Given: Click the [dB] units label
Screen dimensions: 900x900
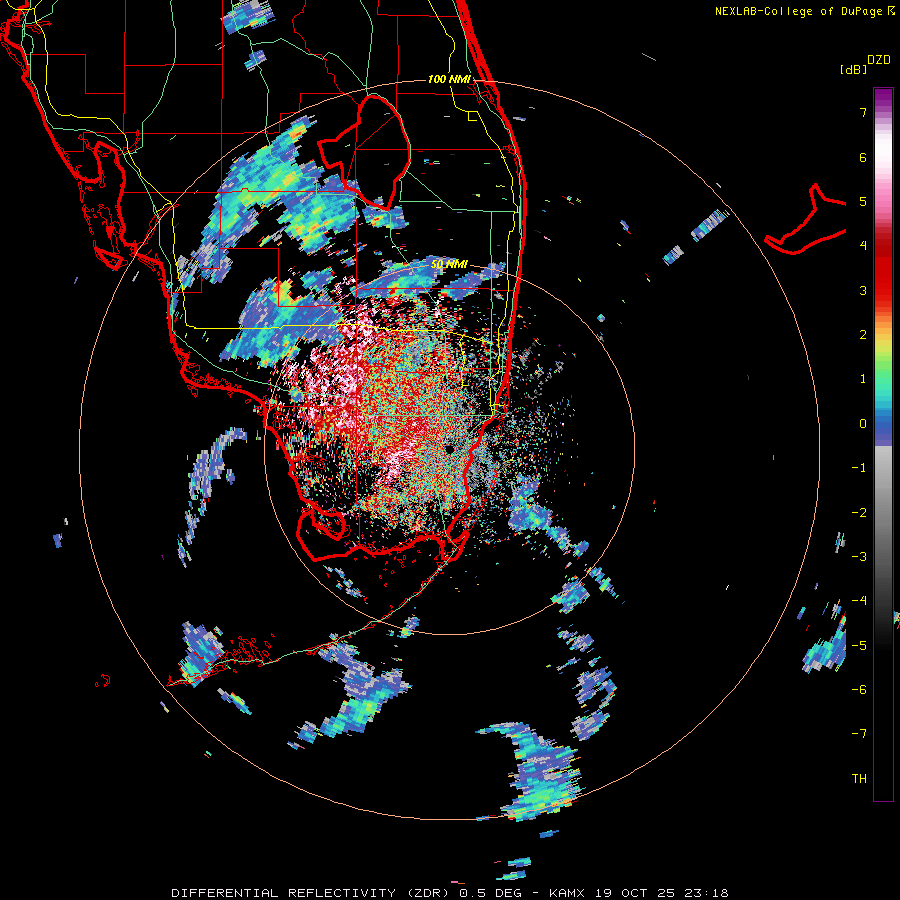Looking at the screenshot, I should coord(854,69).
